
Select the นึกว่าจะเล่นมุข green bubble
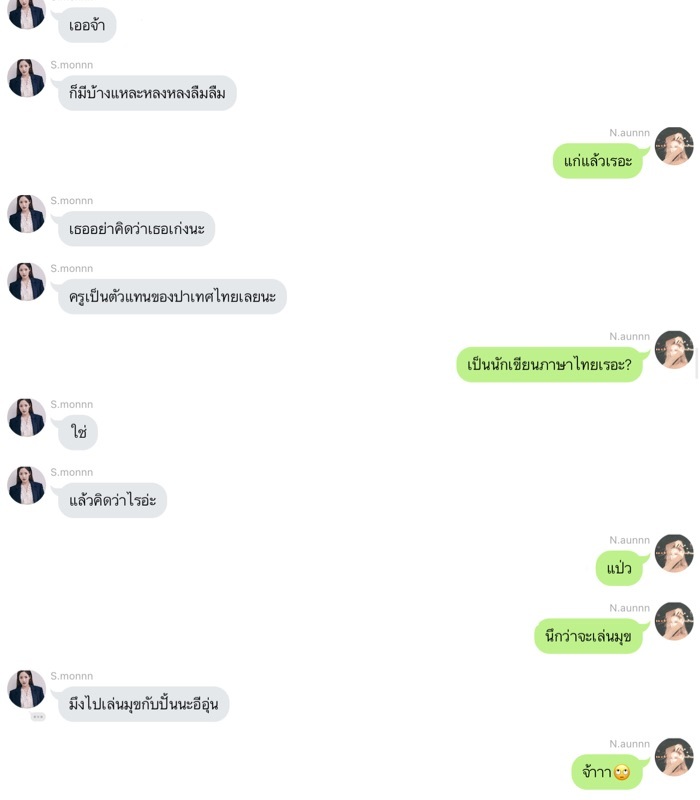(x=588, y=636)
